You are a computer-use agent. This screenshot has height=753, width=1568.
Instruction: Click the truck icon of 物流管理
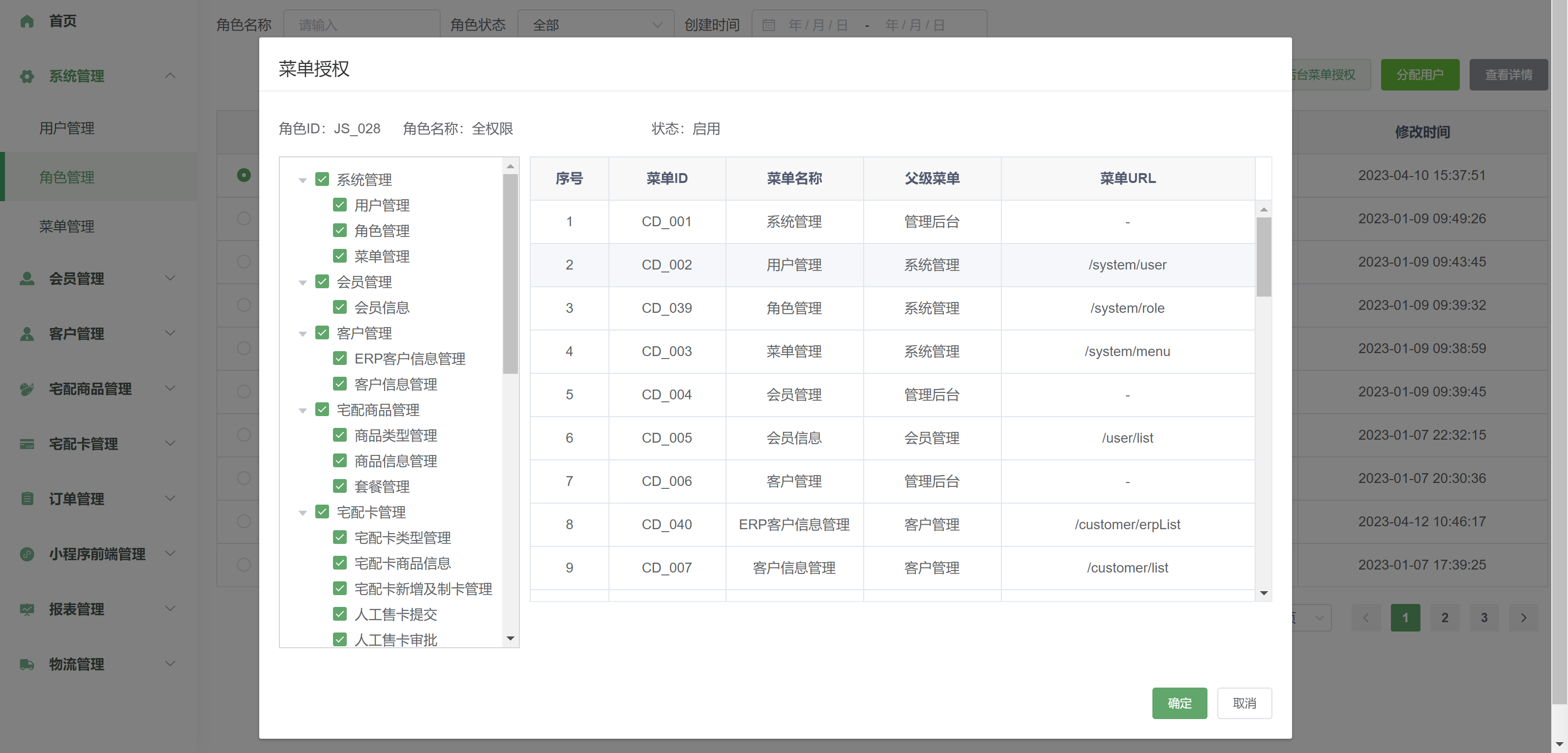pyautogui.click(x=27, y=664)
